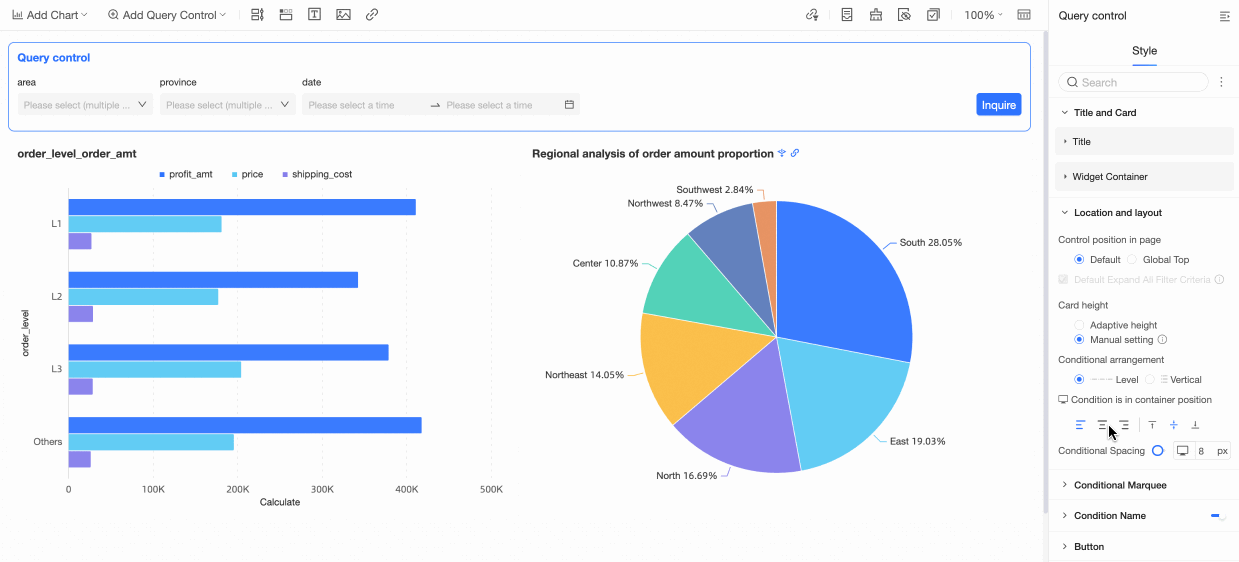This screenshot has width=1239, height=562.
Task: Toggle shipping_cost series in chart legend
Action: point(316,174)
